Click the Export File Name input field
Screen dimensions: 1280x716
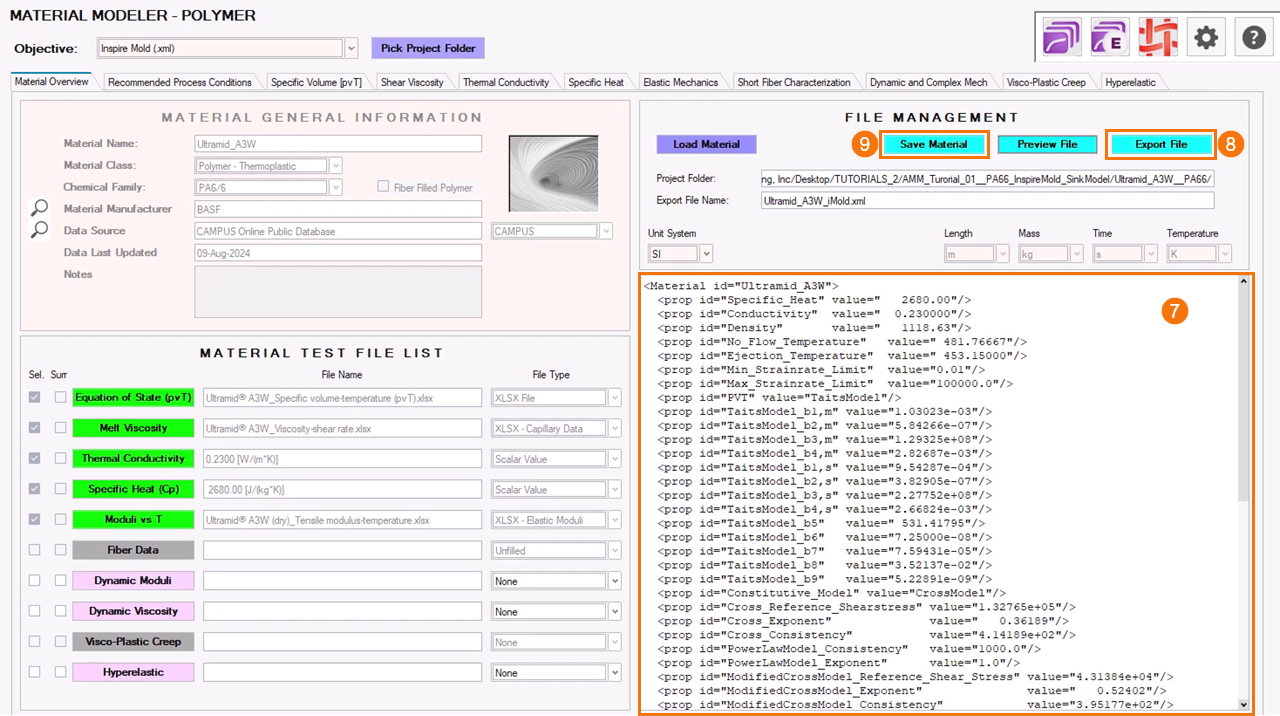click(986, 201)
